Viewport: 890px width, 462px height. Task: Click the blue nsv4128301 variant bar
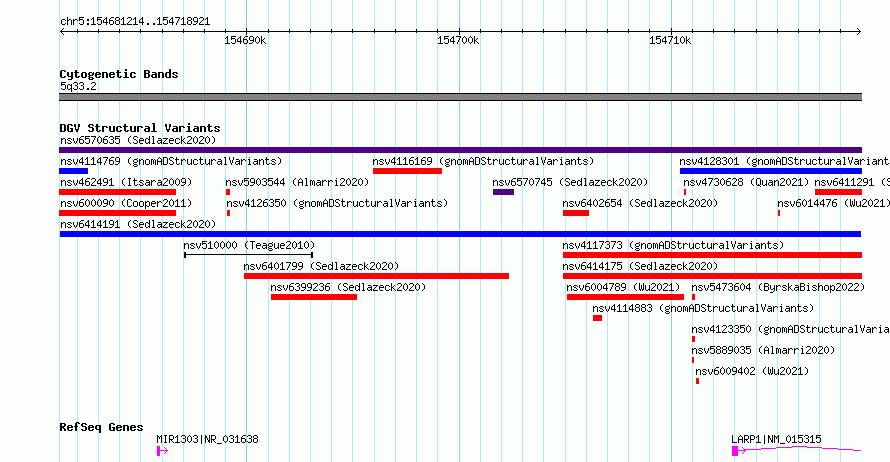click(771, 171)
